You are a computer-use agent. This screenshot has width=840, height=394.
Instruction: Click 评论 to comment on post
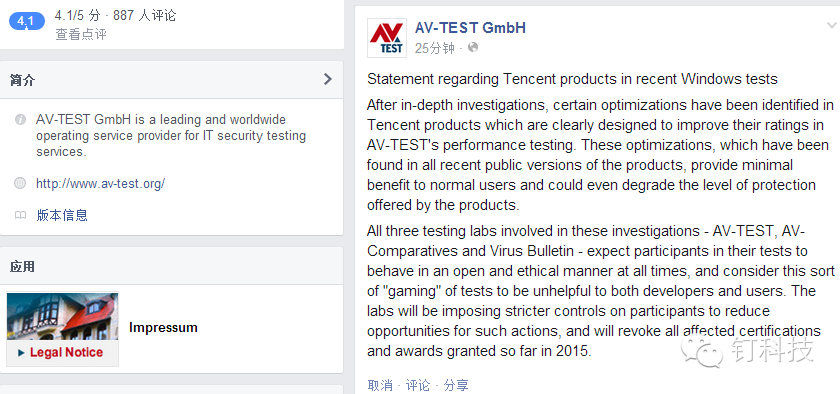click(418, 385)
